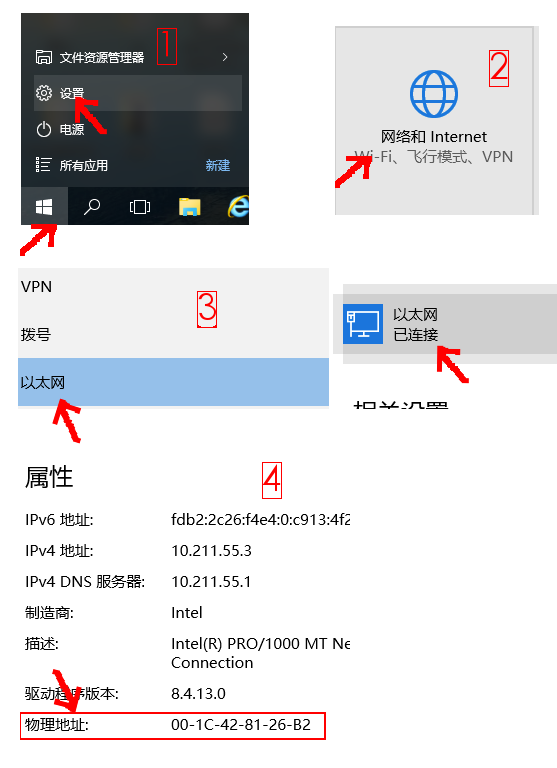Screen dimensions: 557x768
Task: Click the Windows Start button
Action: 44,207
